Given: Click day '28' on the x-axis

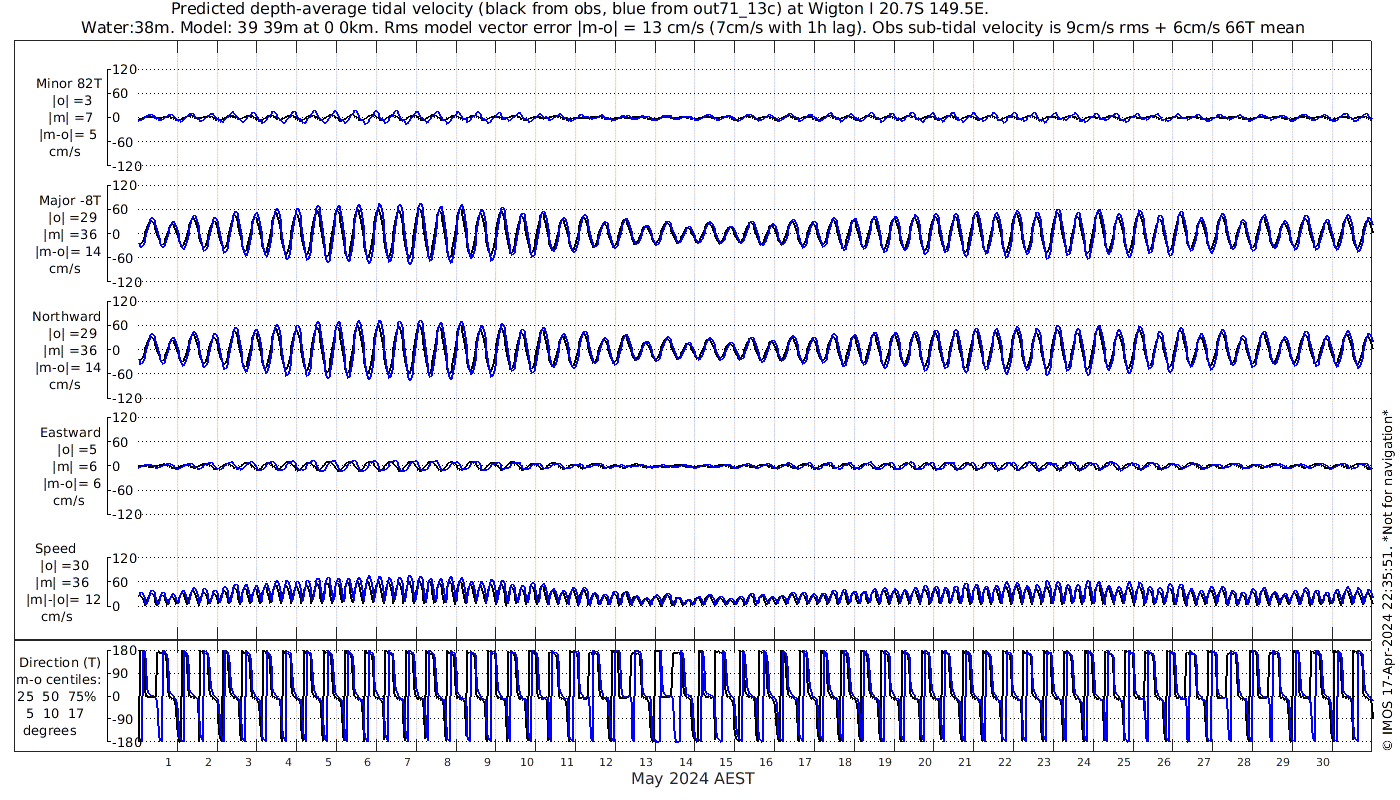Looking at the screenshot, I should (x=1243, y=762).
